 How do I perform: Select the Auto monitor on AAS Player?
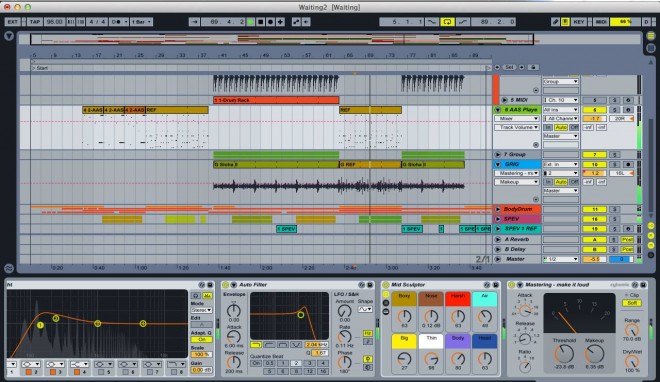point(561,127)
